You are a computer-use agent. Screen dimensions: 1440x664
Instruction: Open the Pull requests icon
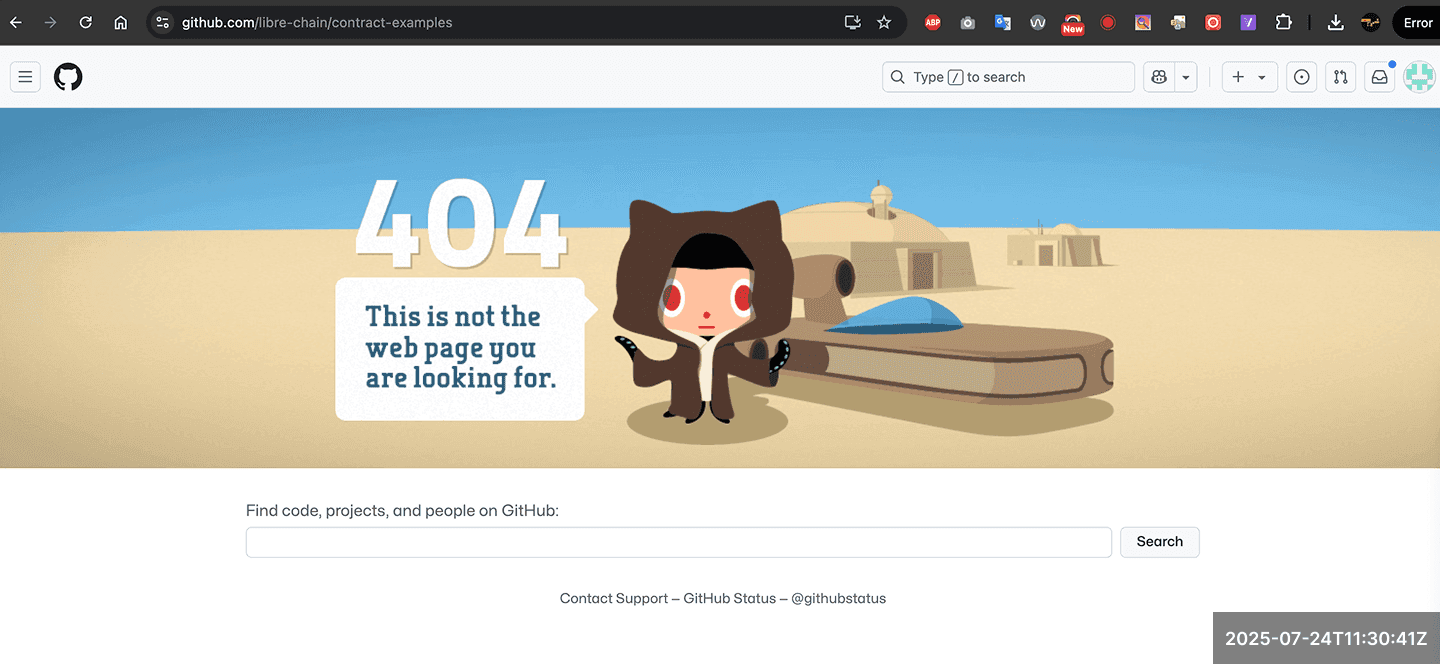1340,77
